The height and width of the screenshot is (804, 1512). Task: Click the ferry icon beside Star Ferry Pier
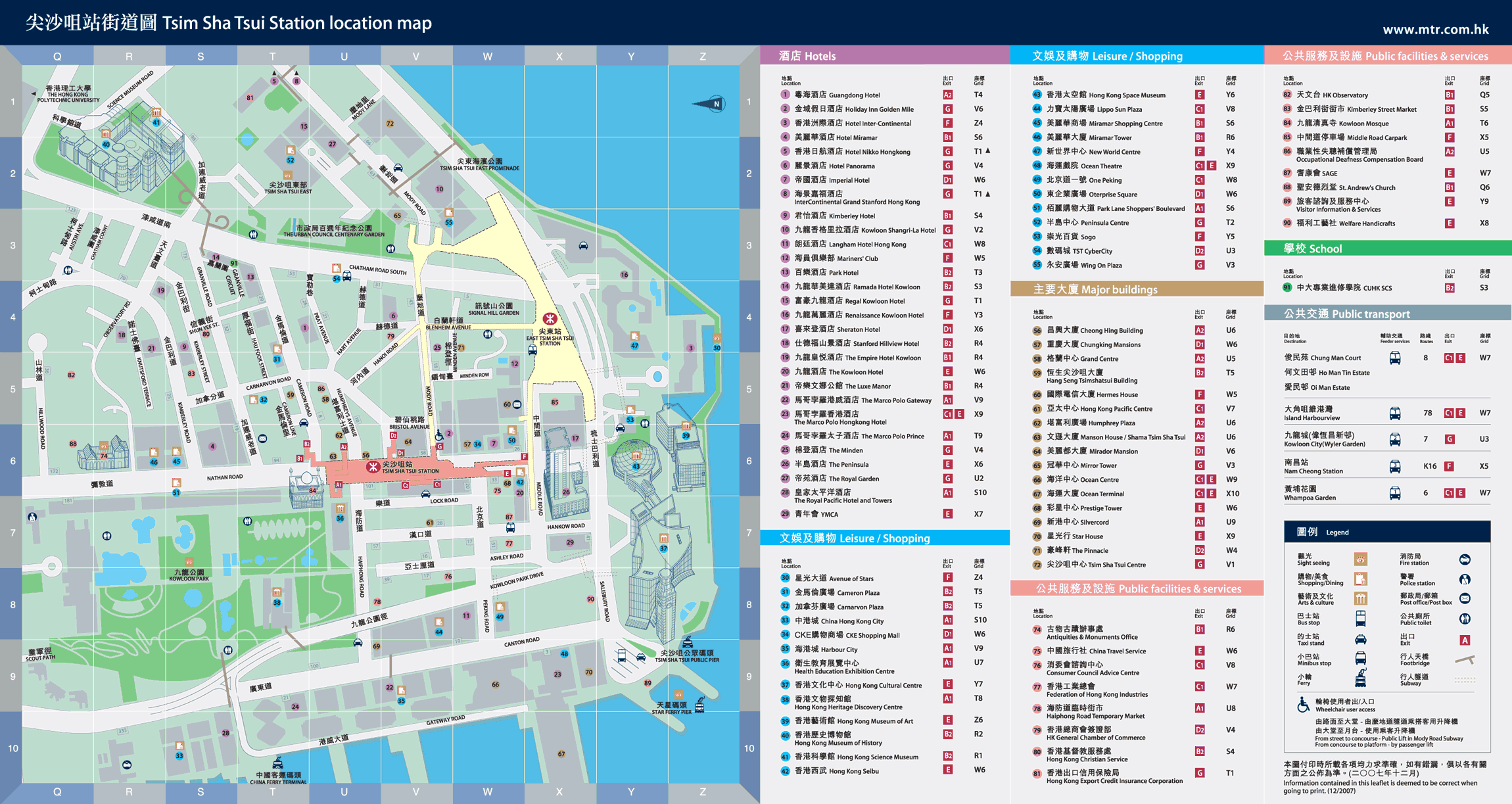click(699, 705)
